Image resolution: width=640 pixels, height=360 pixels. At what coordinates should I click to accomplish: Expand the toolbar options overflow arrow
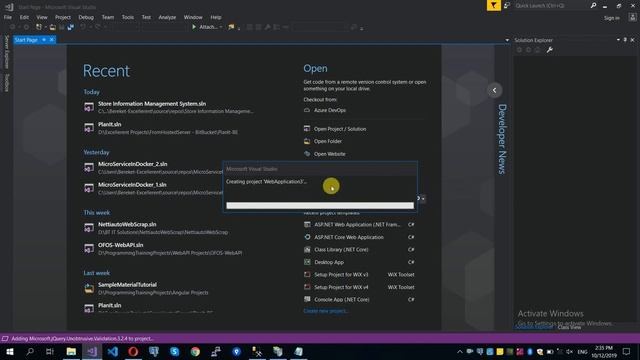(362, 28)
